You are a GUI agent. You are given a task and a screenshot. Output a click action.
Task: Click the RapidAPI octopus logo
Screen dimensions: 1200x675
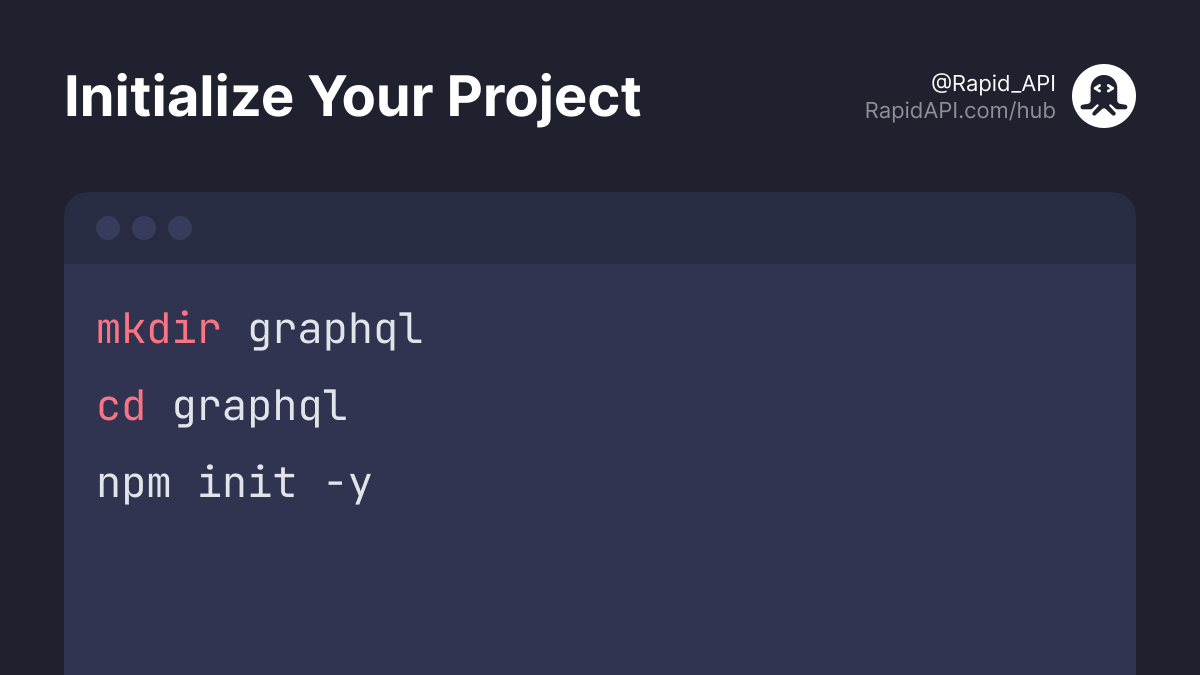click(1104, 96)
